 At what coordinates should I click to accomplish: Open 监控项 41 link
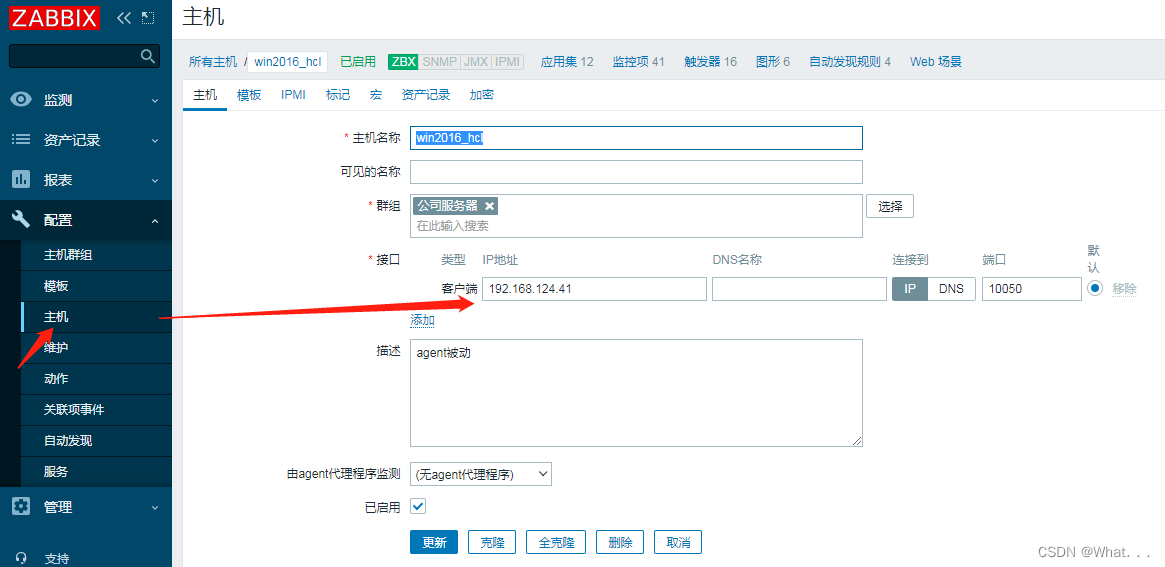pos(638,62)
